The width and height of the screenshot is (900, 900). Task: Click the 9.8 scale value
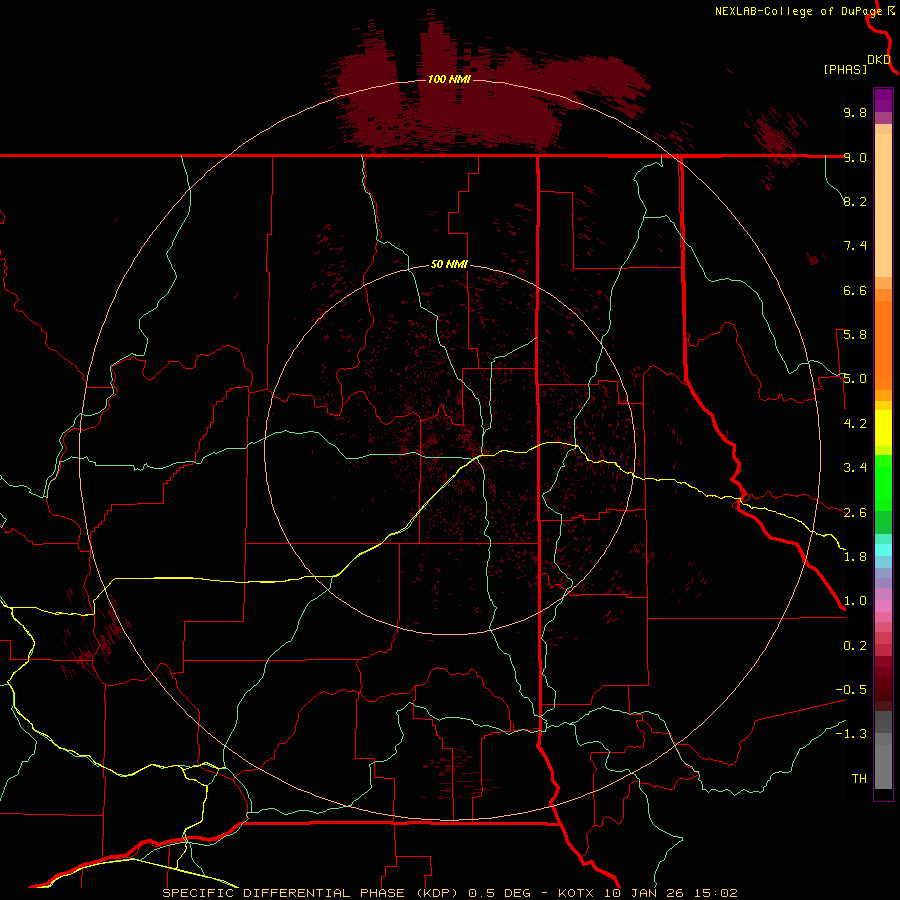[x=855, y=112]
